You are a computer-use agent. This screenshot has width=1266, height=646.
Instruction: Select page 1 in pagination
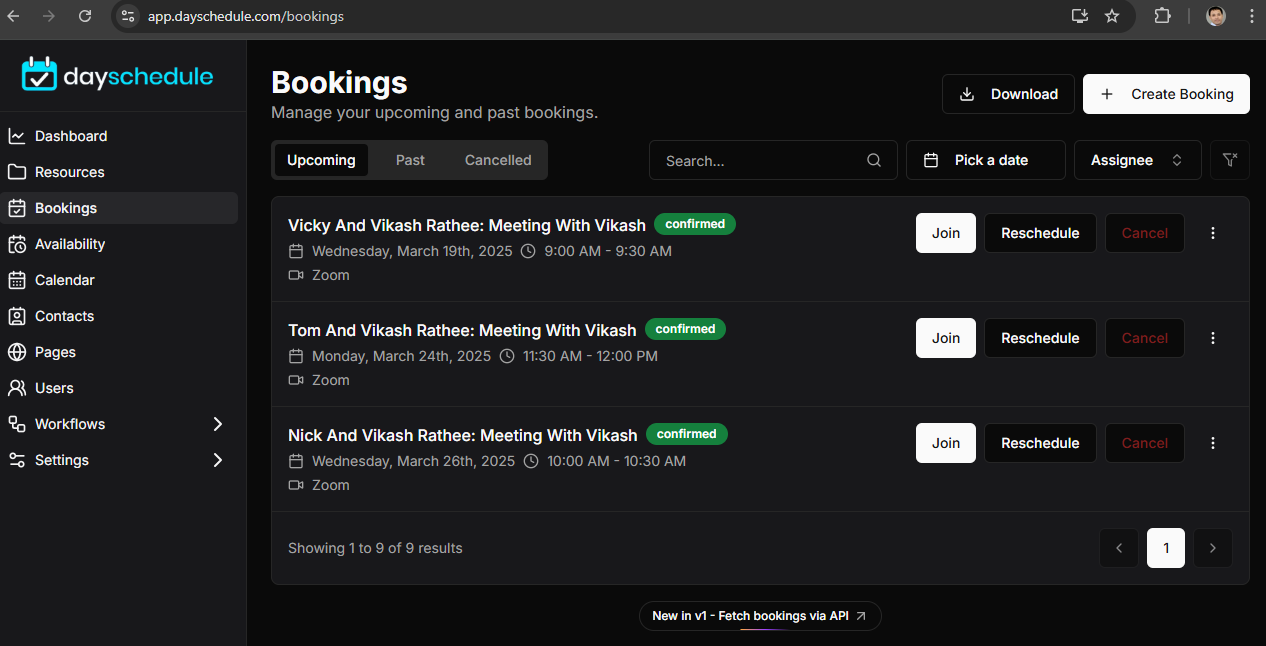pyautogui.click(x=1166, y=548)
